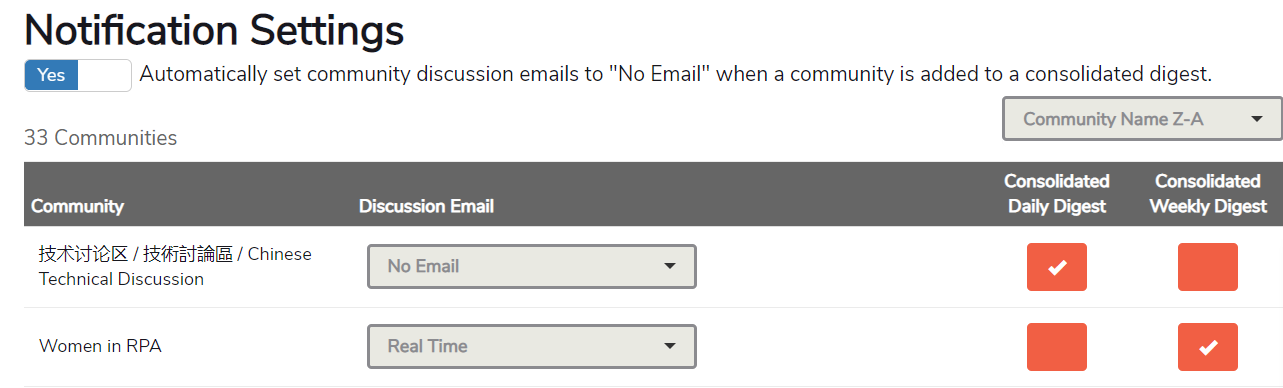
Task: Click the white off side of the toggle
Action: [105, 75]
